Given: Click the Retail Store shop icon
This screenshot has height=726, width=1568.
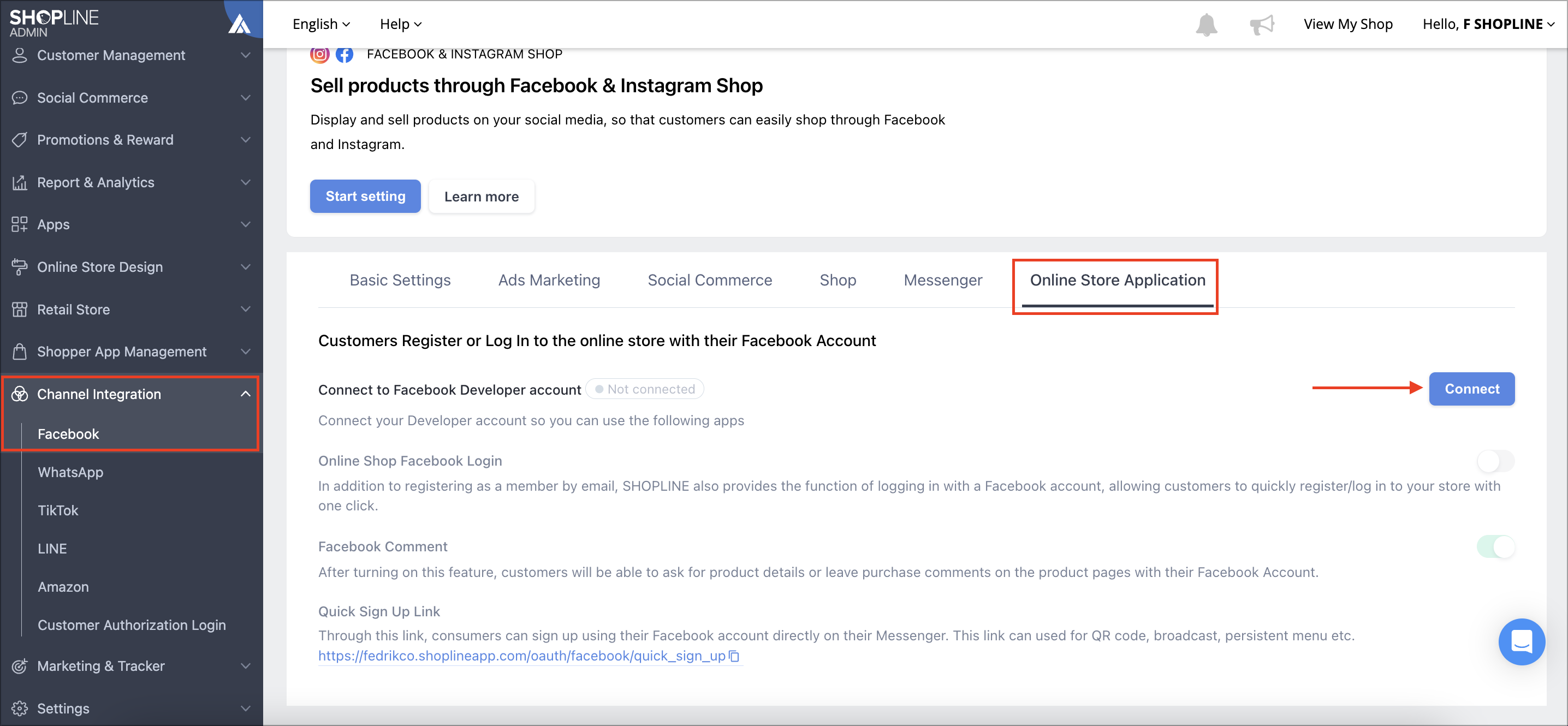Looking at the screenshot, I should [20, 309].
